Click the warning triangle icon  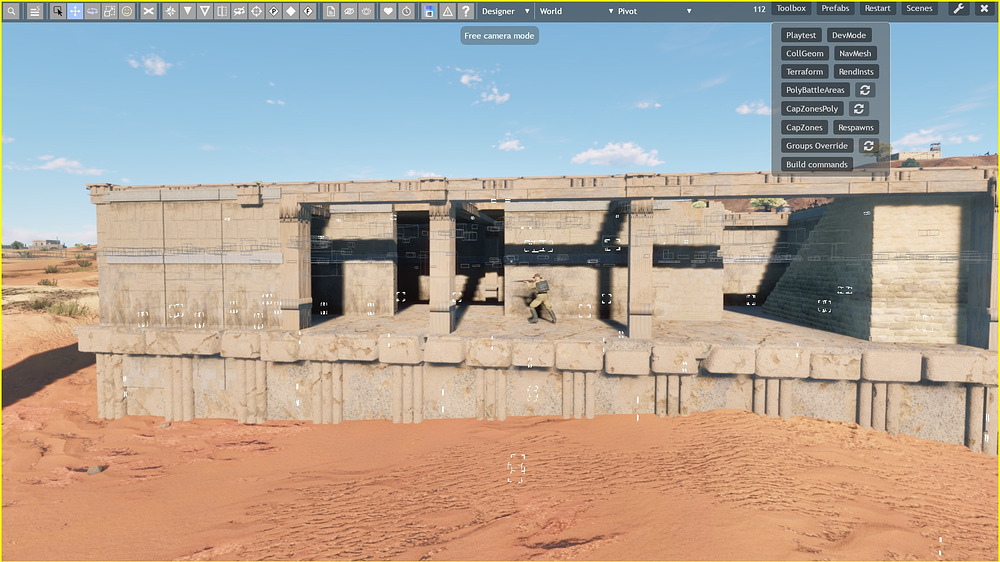(x=447, y=11)
